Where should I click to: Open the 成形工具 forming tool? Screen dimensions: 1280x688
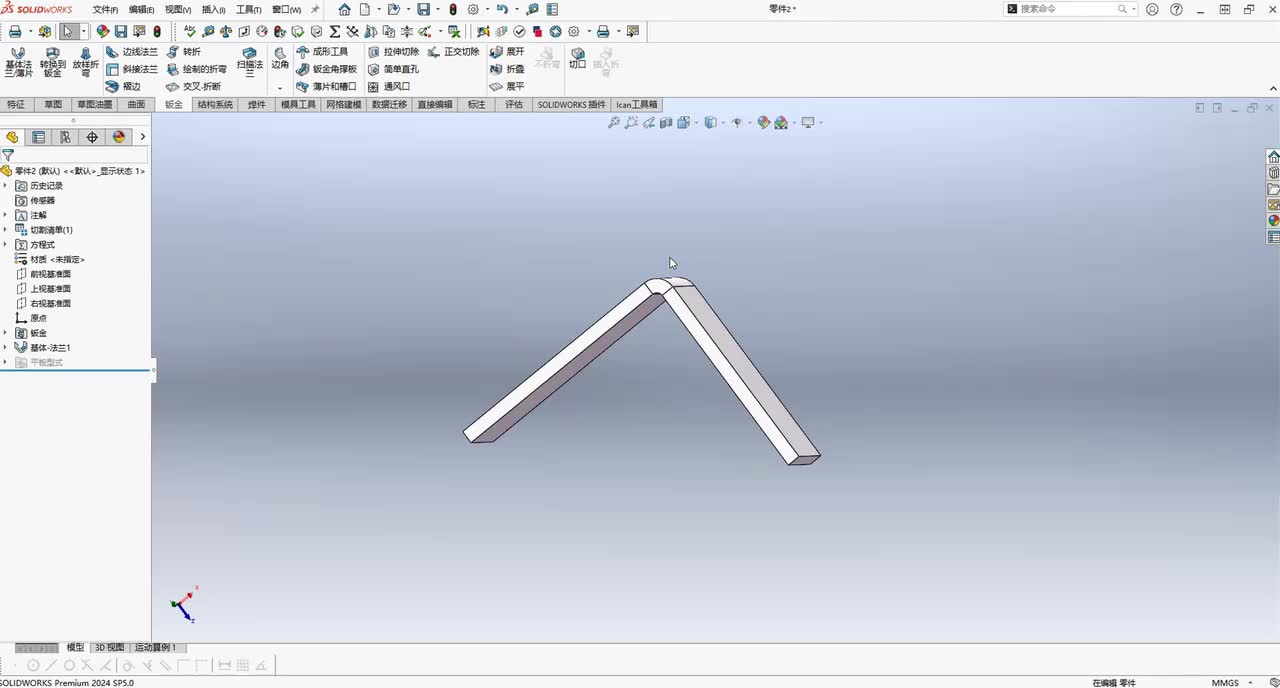point(322,52)
